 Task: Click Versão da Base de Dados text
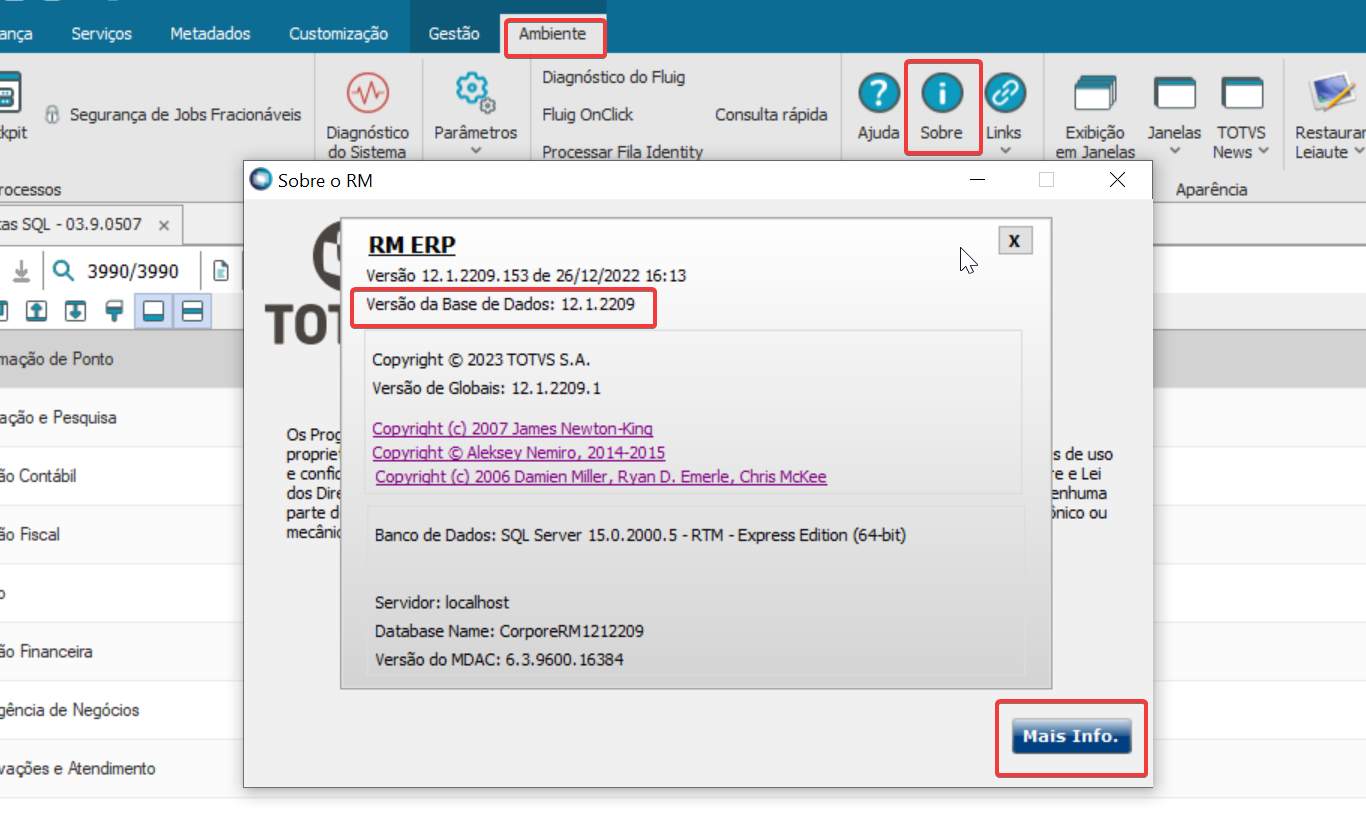click(500, 304)
